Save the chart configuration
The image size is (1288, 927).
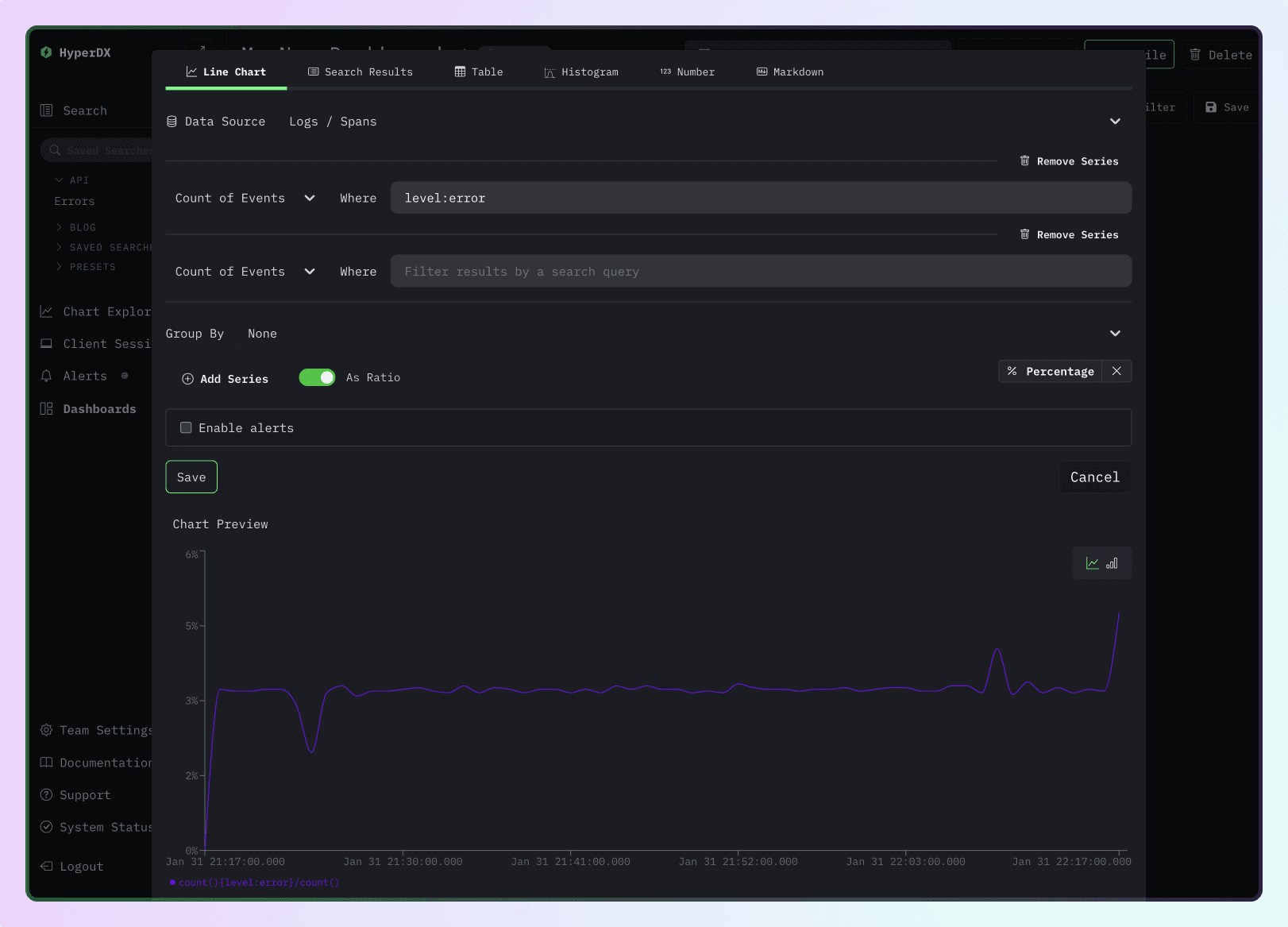click(x=191, y=477)
